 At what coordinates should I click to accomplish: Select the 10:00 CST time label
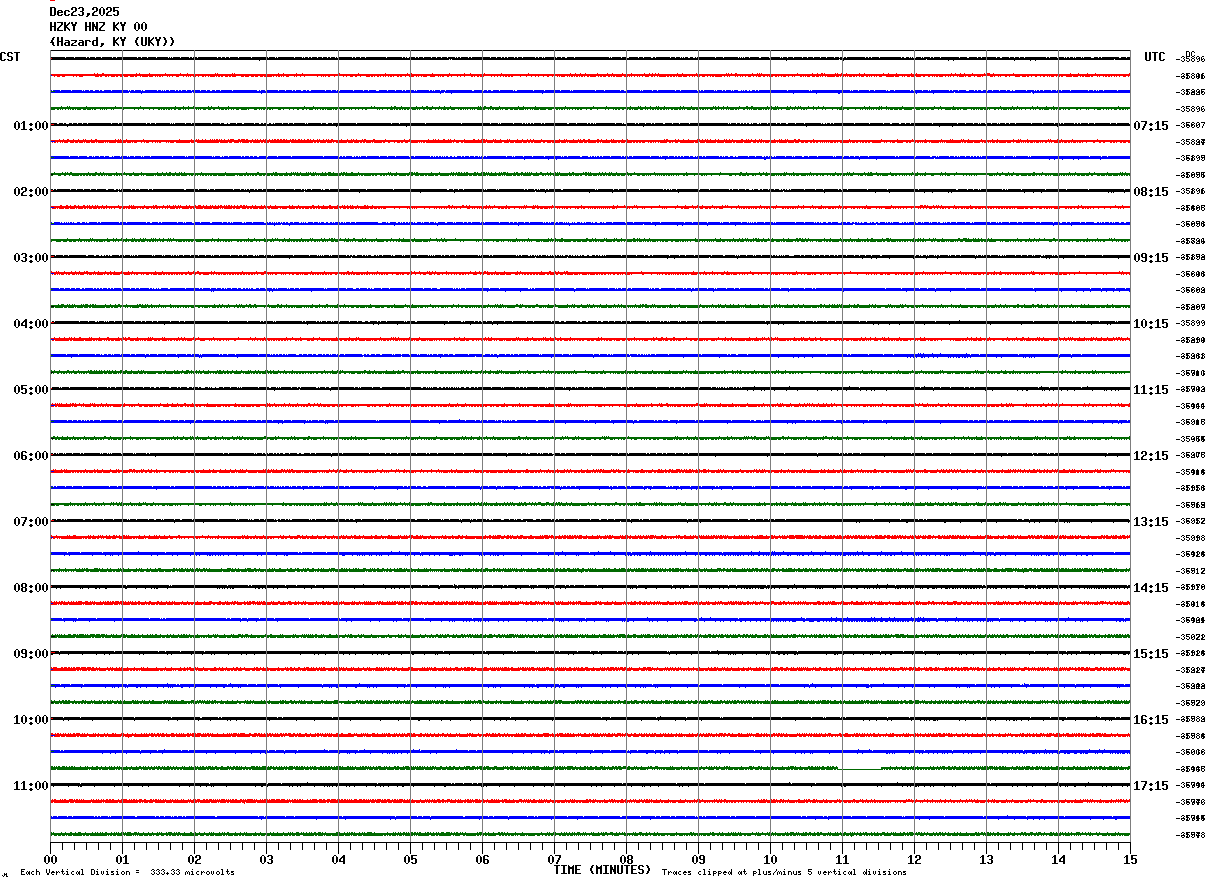[31, 720]
